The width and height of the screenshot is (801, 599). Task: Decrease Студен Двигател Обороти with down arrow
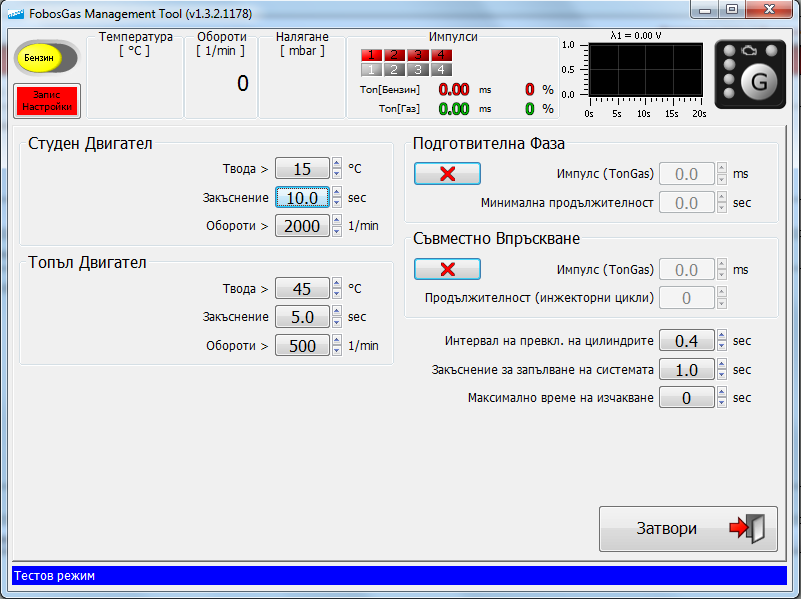[337, 231]
